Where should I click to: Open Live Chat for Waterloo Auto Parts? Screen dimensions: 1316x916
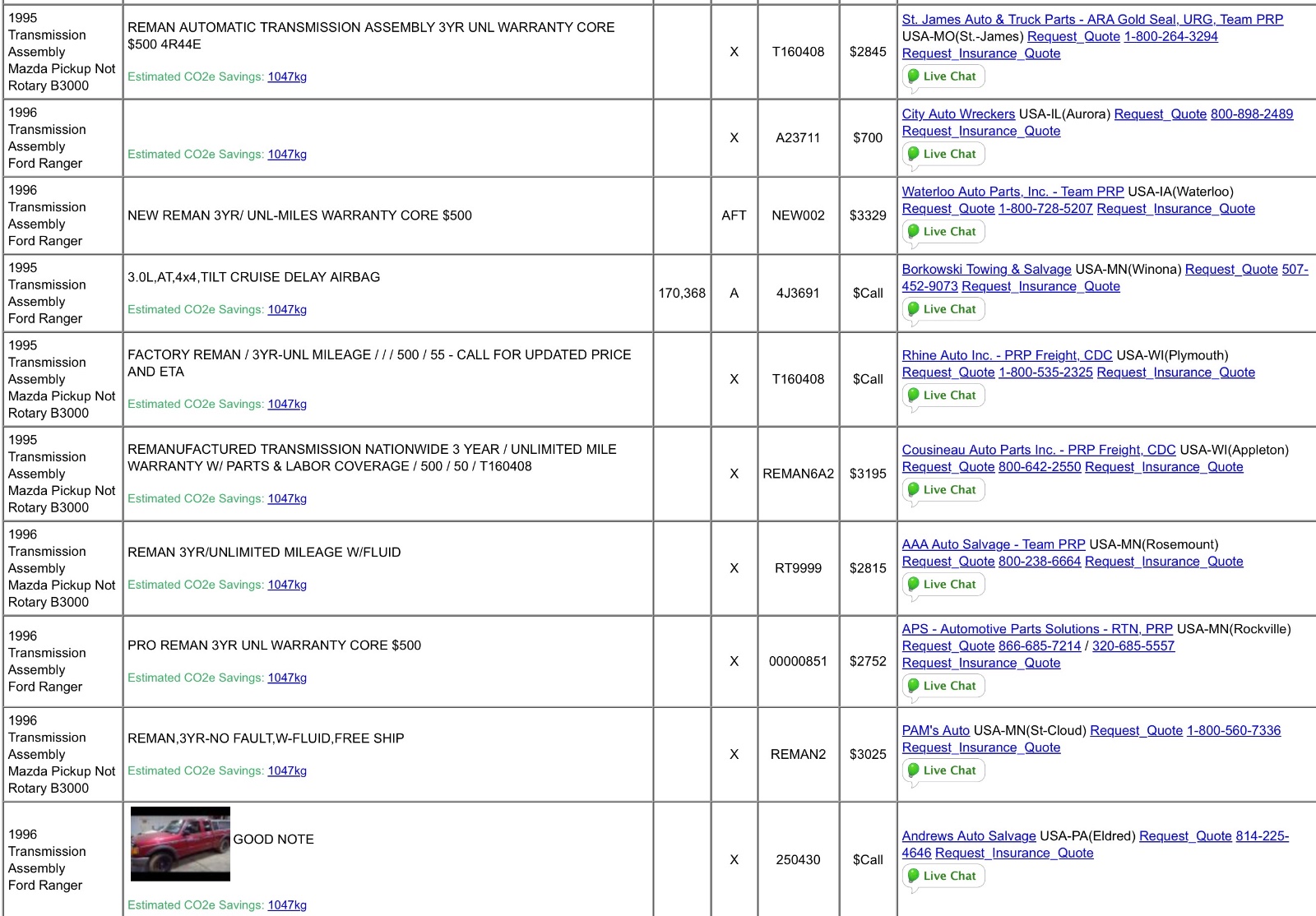943,232
